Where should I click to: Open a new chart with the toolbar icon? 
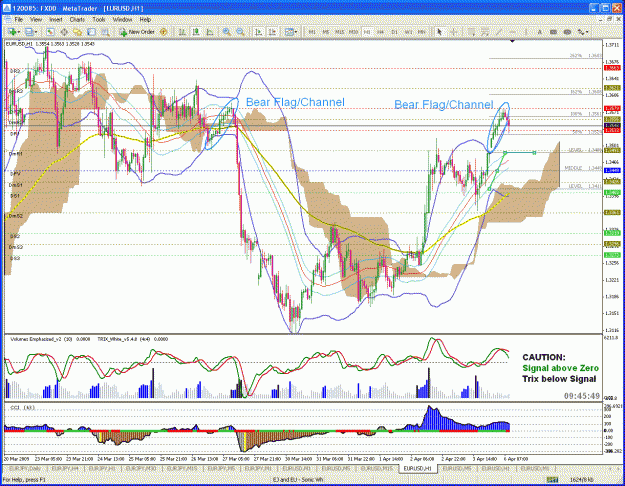click(12, 32)
